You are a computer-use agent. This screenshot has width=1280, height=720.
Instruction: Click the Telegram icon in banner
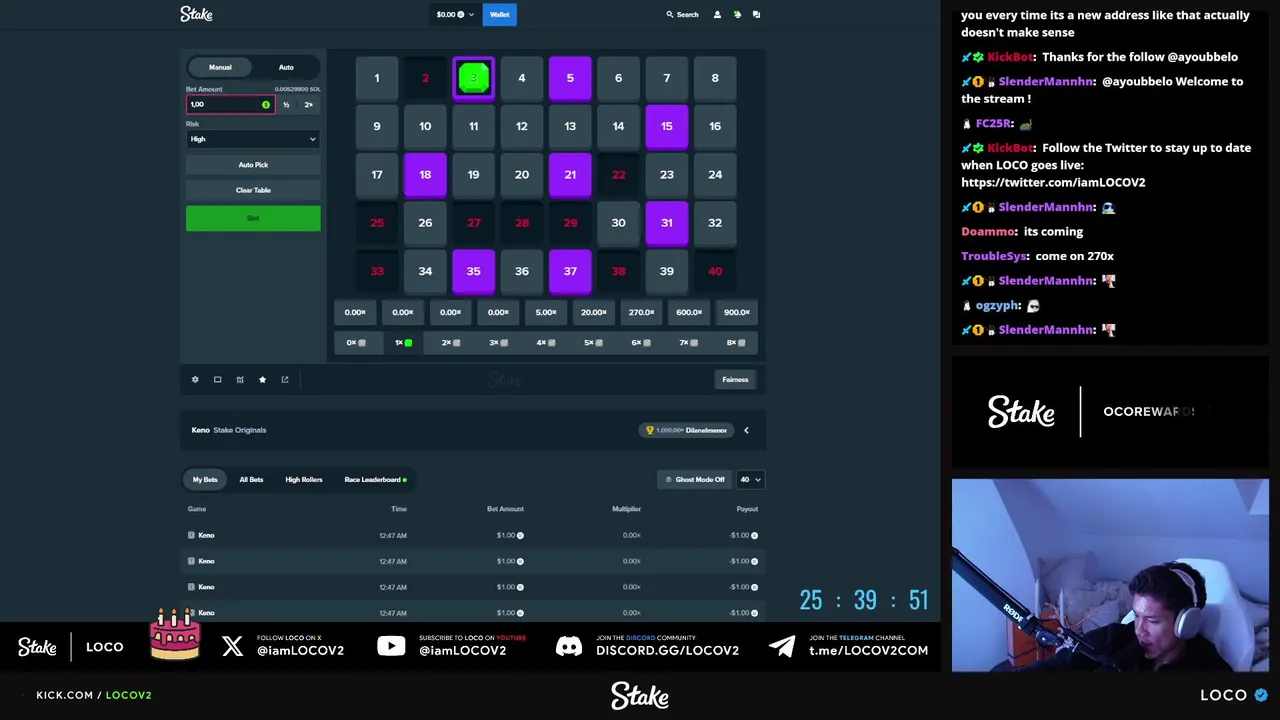pos(782,646)
